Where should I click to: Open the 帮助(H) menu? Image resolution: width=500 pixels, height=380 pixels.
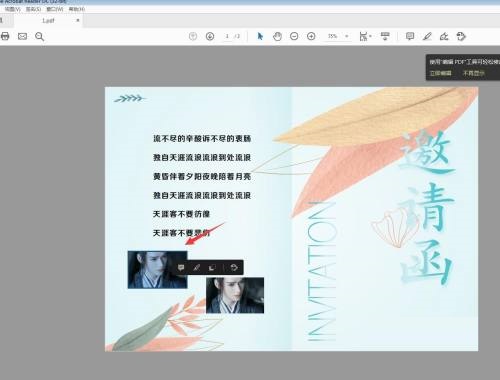point(77,9)
